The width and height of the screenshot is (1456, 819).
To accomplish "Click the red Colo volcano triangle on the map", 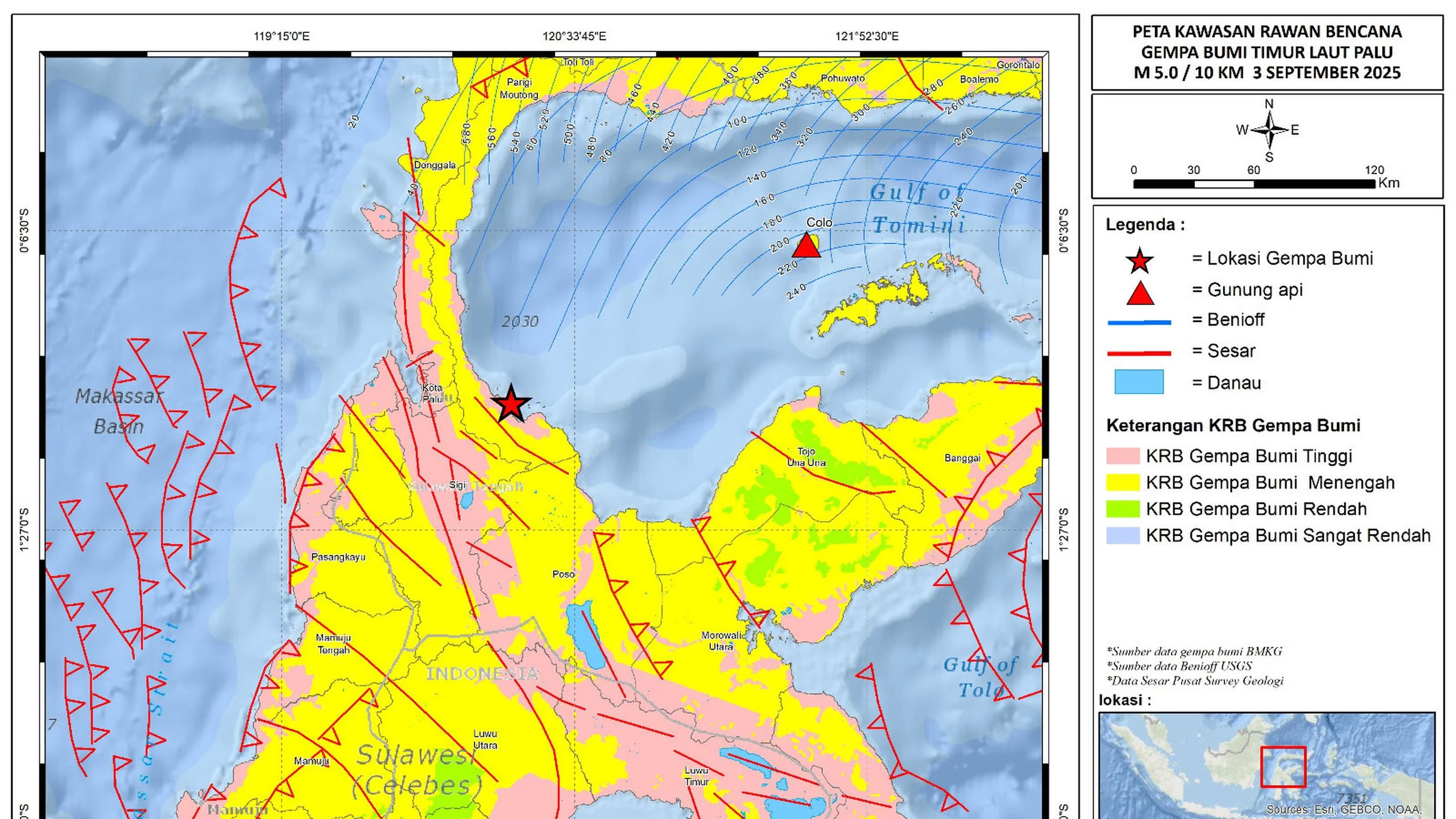I will click(806, 245).
